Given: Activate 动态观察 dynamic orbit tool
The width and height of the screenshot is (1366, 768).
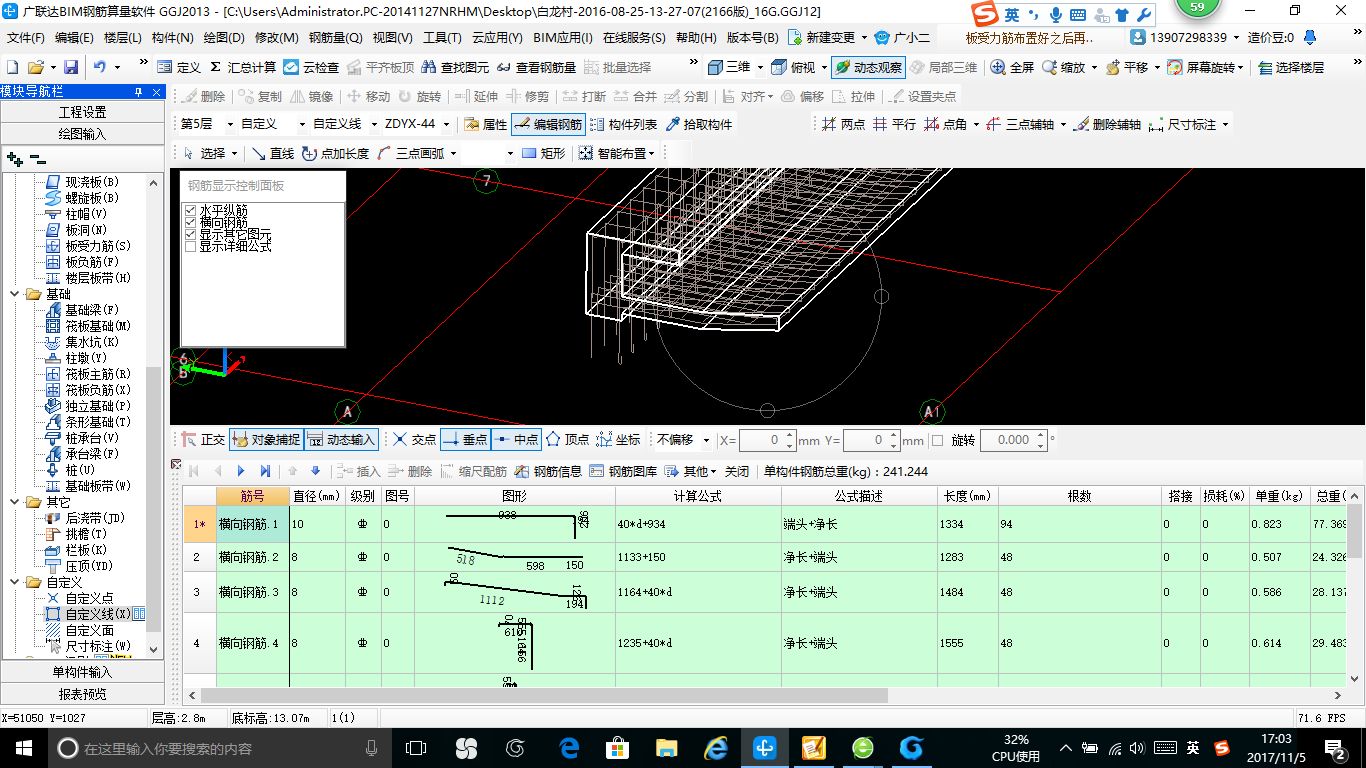Looking at the screenshot, I should pos(867,67).
